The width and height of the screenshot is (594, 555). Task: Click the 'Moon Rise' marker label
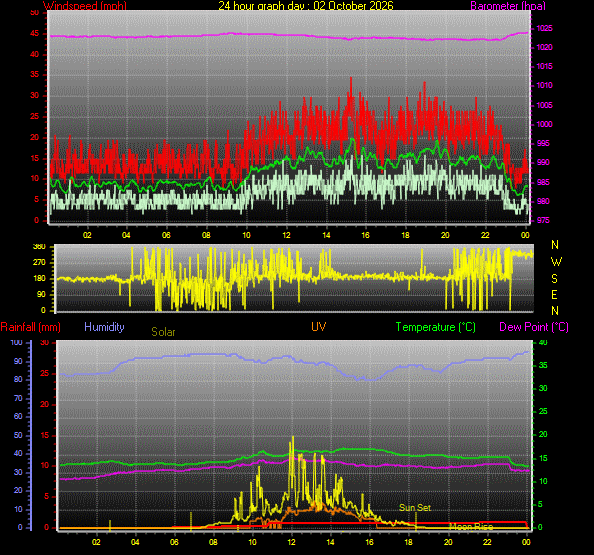click(x=471, y=527)
